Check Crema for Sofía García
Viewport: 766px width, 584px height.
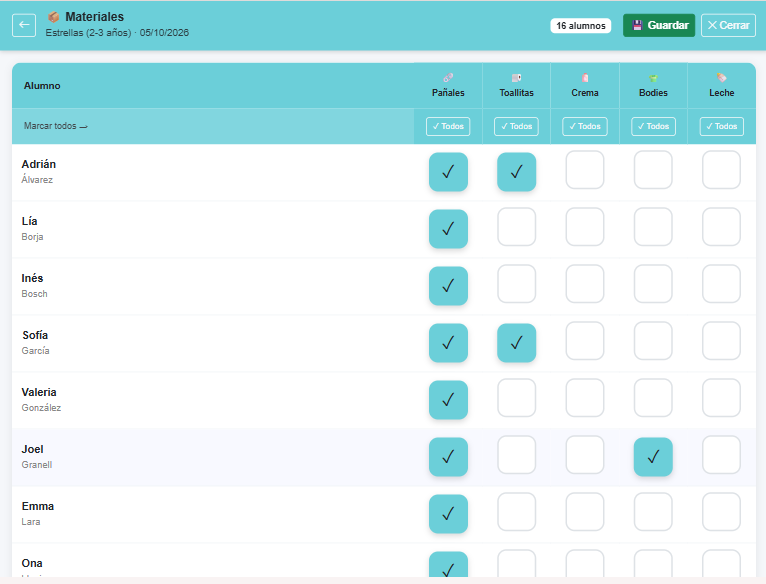[585, 341]
